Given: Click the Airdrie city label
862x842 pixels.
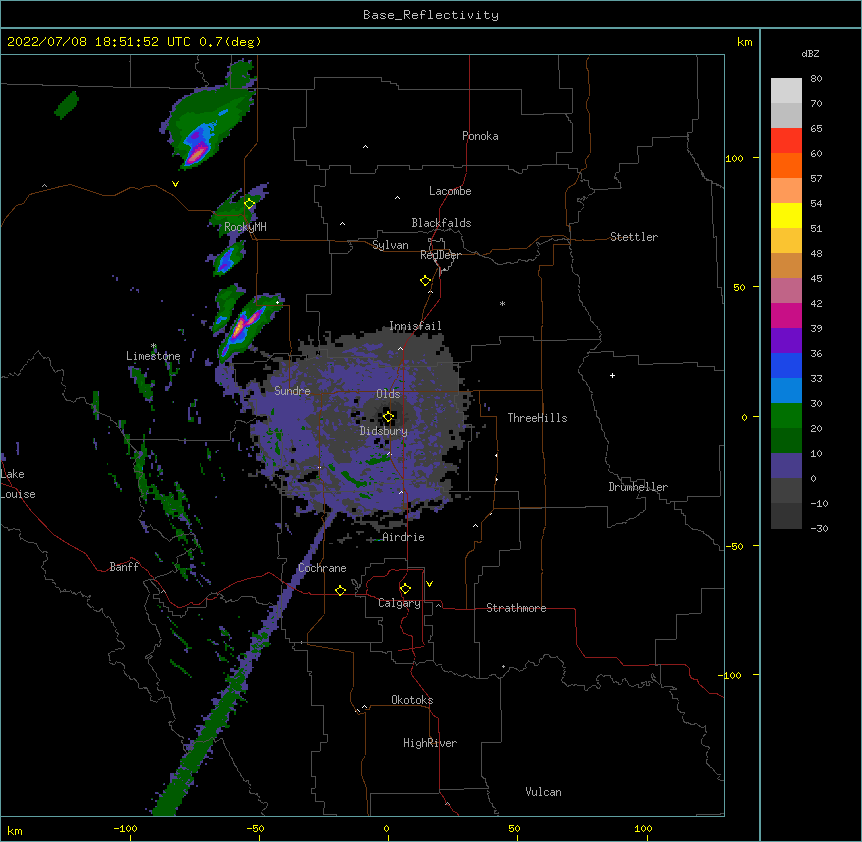Looking at the screenshot, I should point(404,537).
